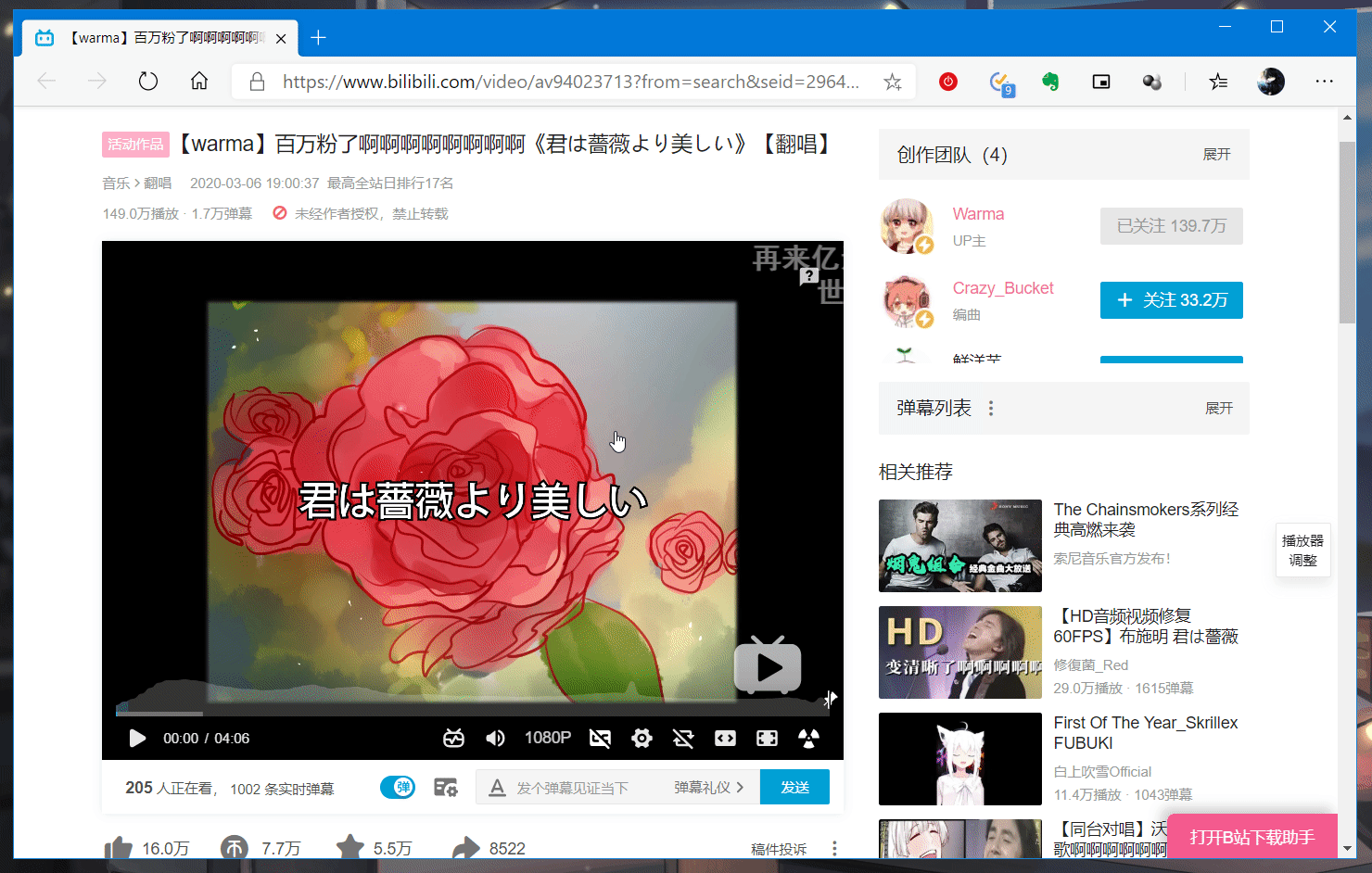Viewport: 1372px width, 873px height.
Task: Mute the video with the speaker icon
Action: (x=495, y=739)
